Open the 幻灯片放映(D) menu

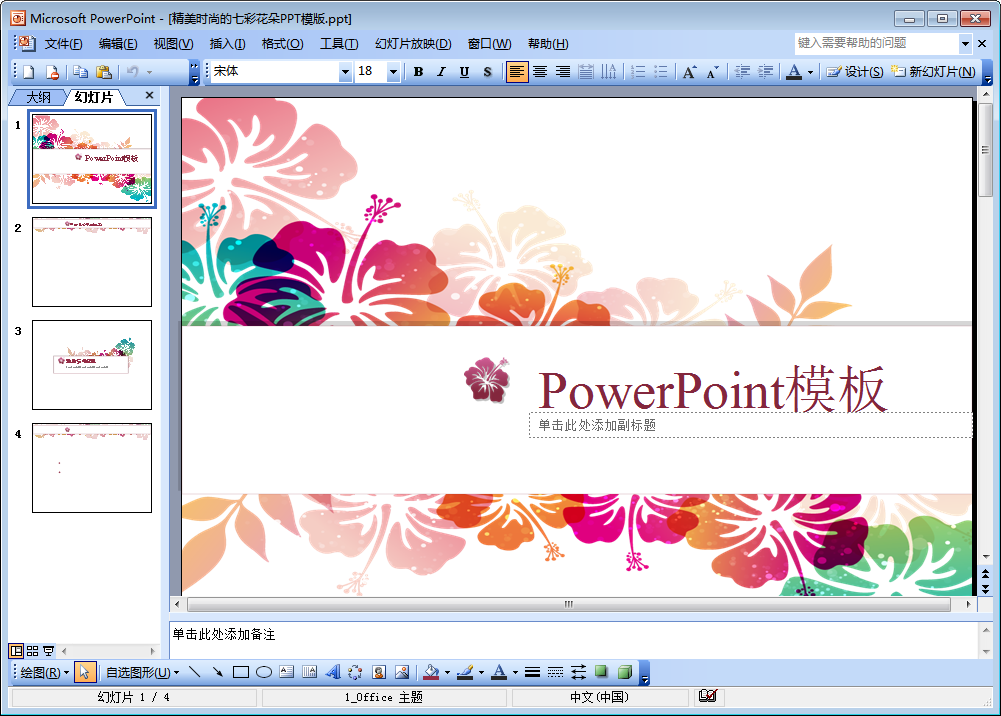point(413,44)
